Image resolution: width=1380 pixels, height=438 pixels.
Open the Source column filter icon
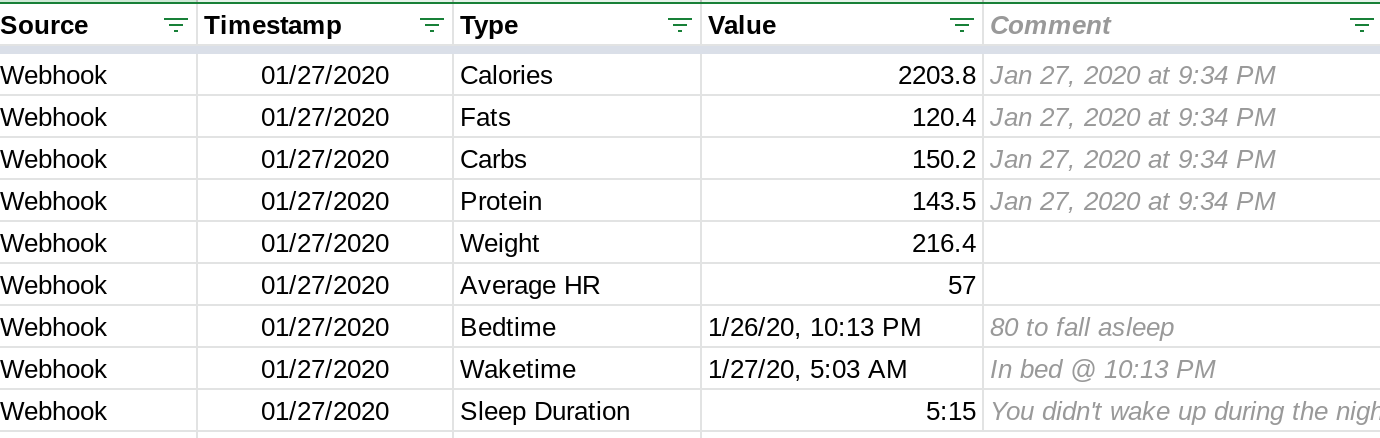(x=176, y=26)
